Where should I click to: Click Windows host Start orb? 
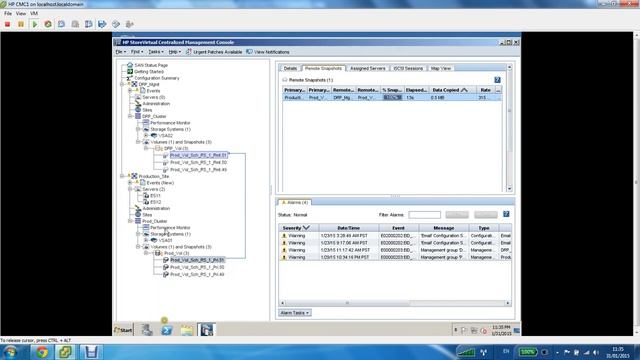(11, 352)
